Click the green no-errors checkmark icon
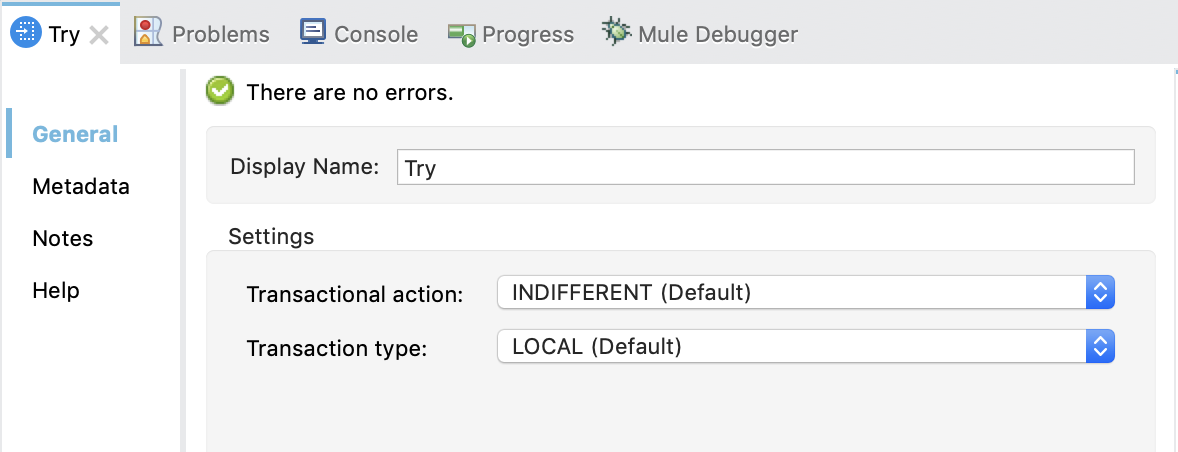1178x452 pixels. [x=220, y=92]
